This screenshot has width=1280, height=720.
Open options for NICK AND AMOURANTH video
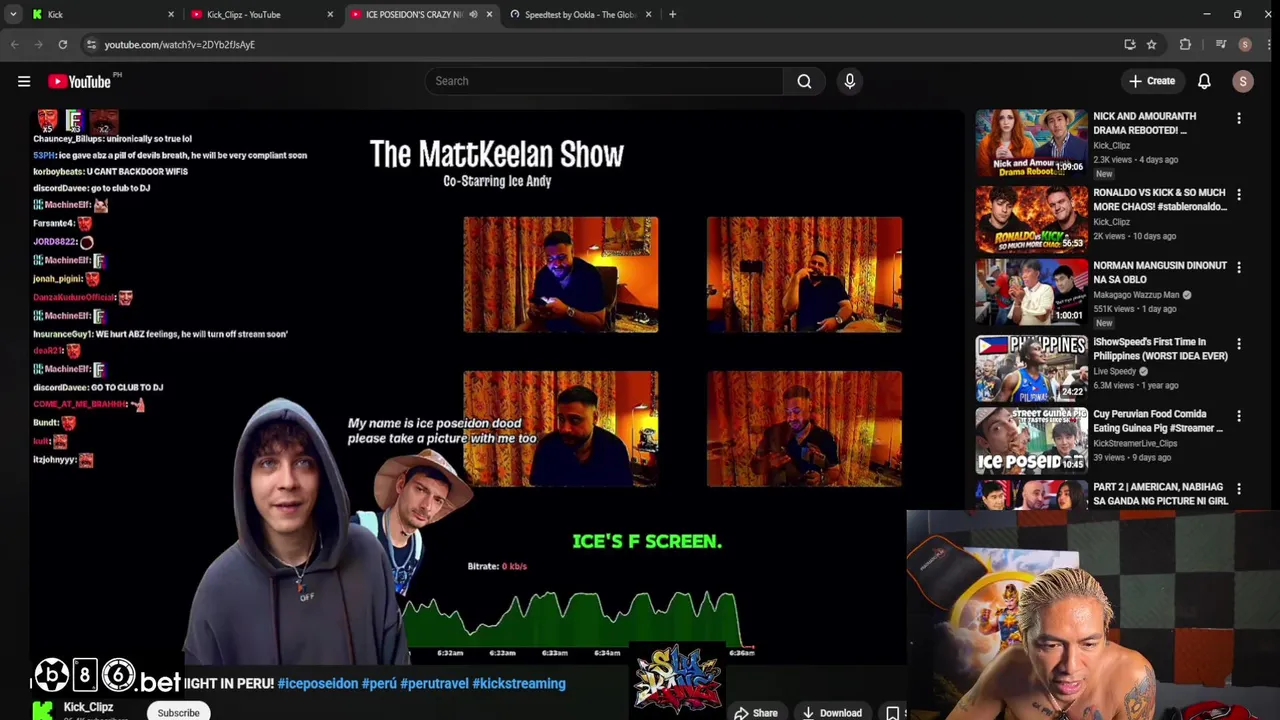coord(1238,119)
